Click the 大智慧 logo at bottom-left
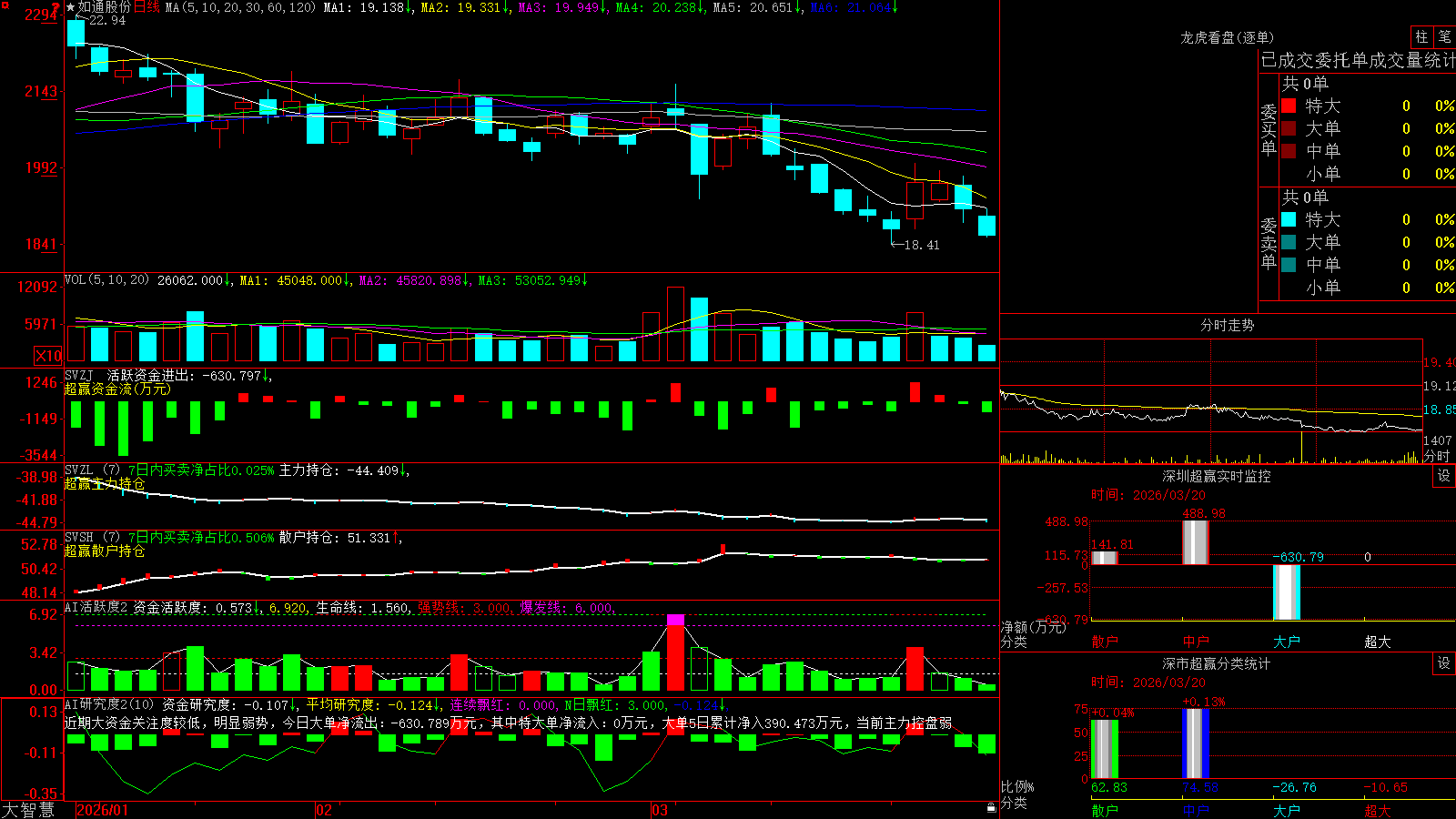This screenshot has width=1456, height=819. [28, 809]
